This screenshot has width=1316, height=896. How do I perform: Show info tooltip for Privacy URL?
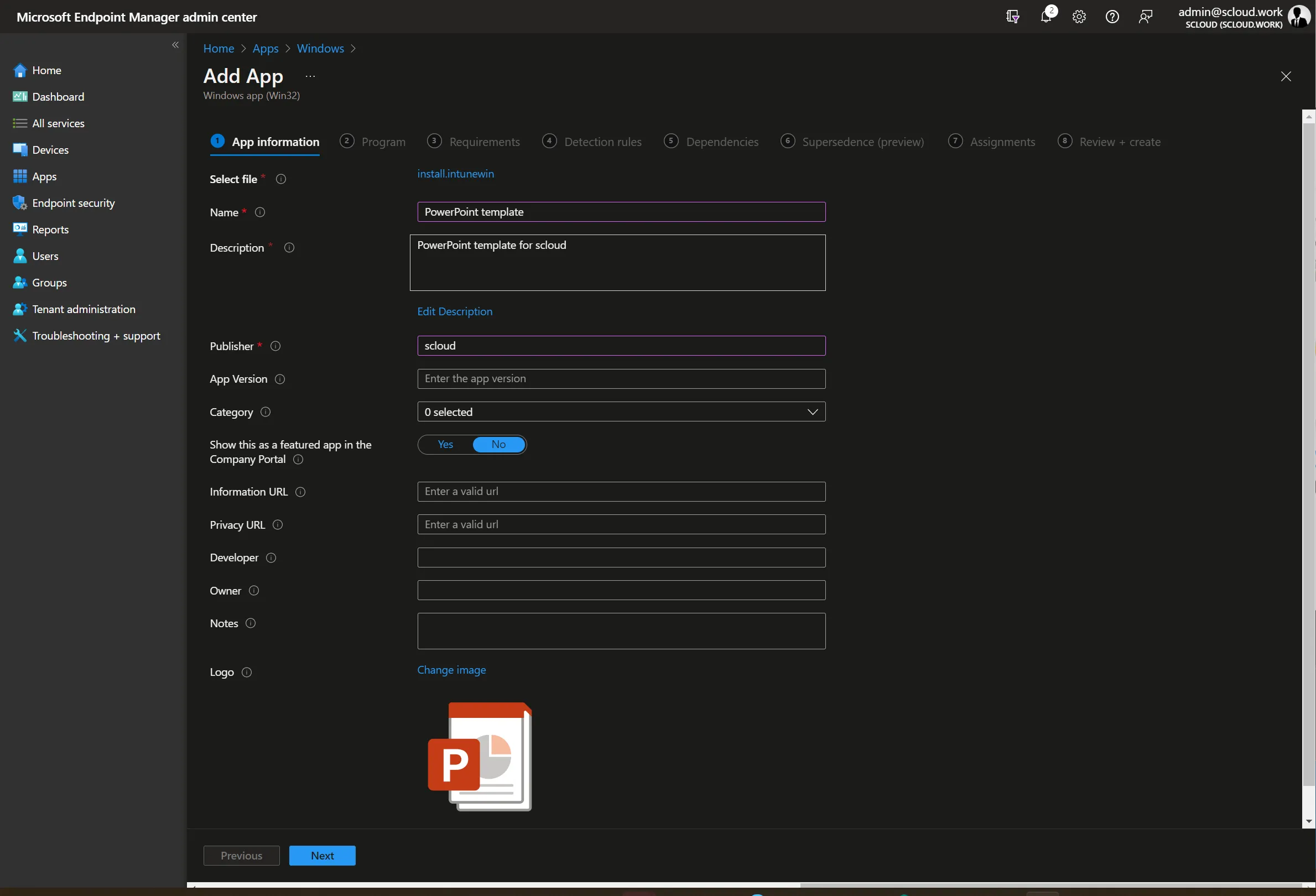click(x=278, y=525)
